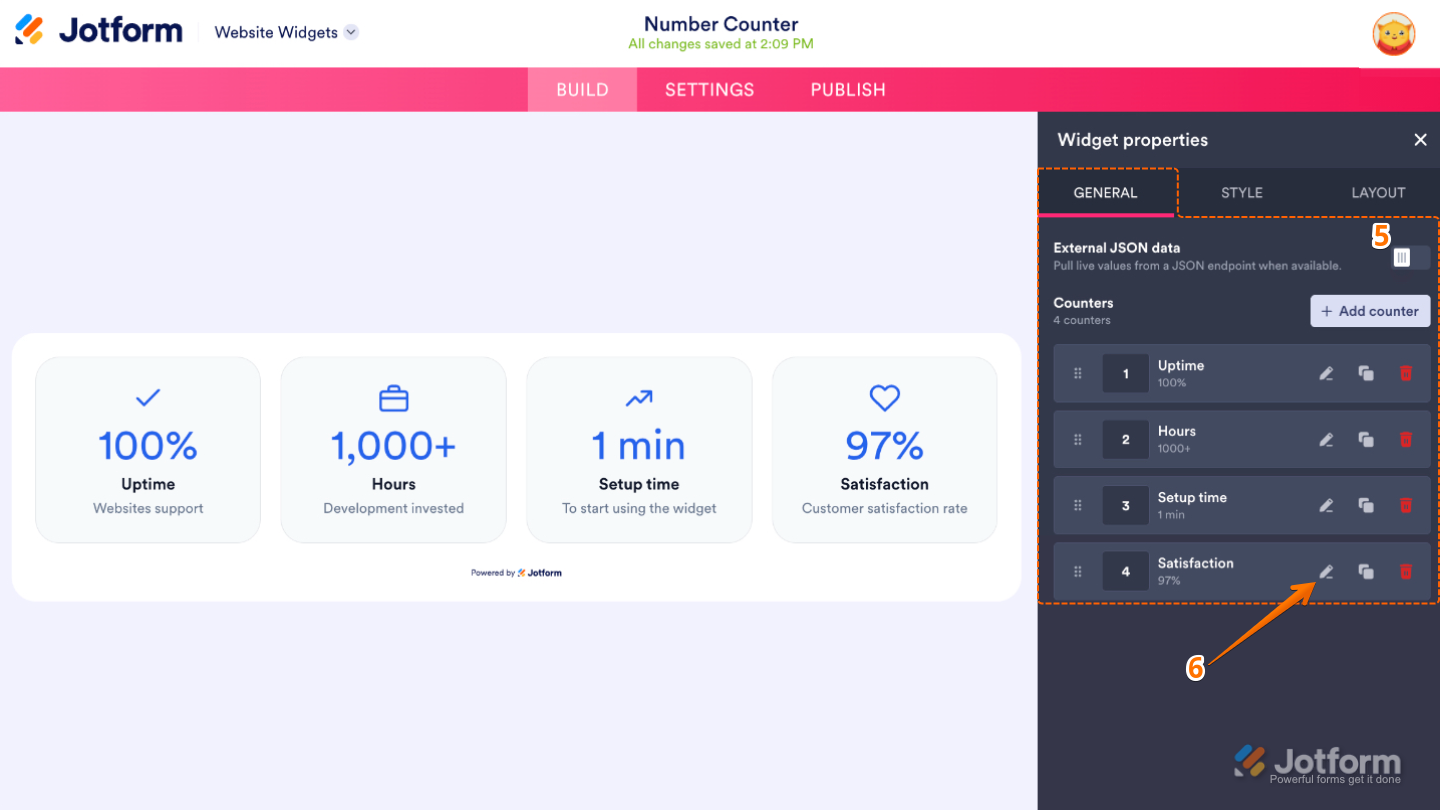The image size is (1440, 810).
Task: Switch to the STYLE properties tab
Action: 1242,193
